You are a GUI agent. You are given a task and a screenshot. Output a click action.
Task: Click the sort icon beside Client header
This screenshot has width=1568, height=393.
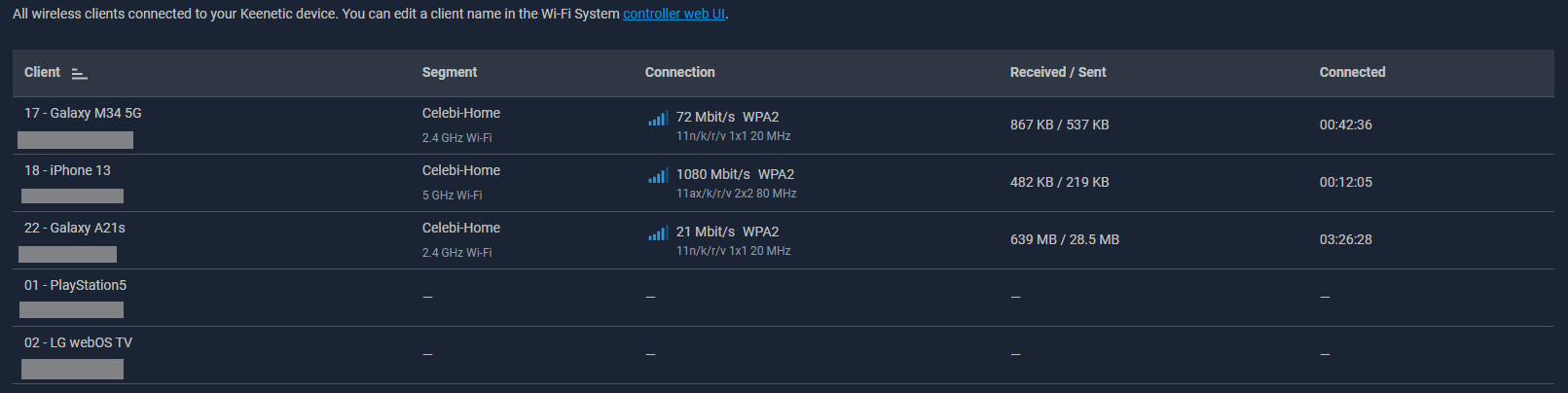[79, 73]
